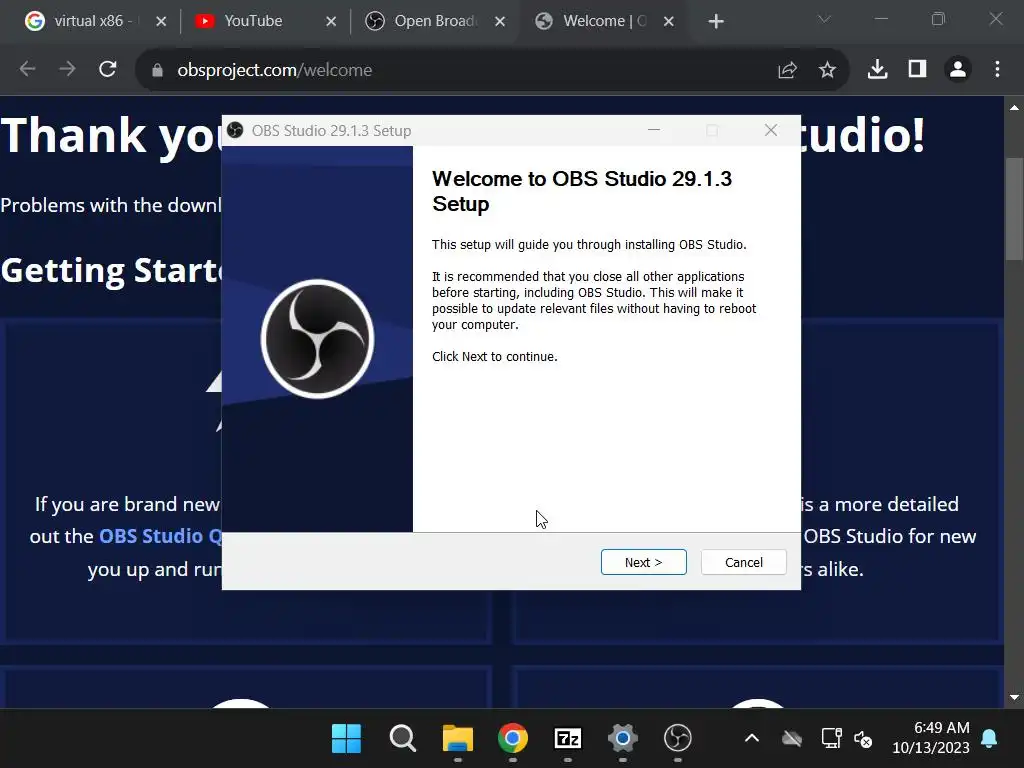Close the Welcome tab
This screenshot has width=1024, height=768.
(669, 22)
